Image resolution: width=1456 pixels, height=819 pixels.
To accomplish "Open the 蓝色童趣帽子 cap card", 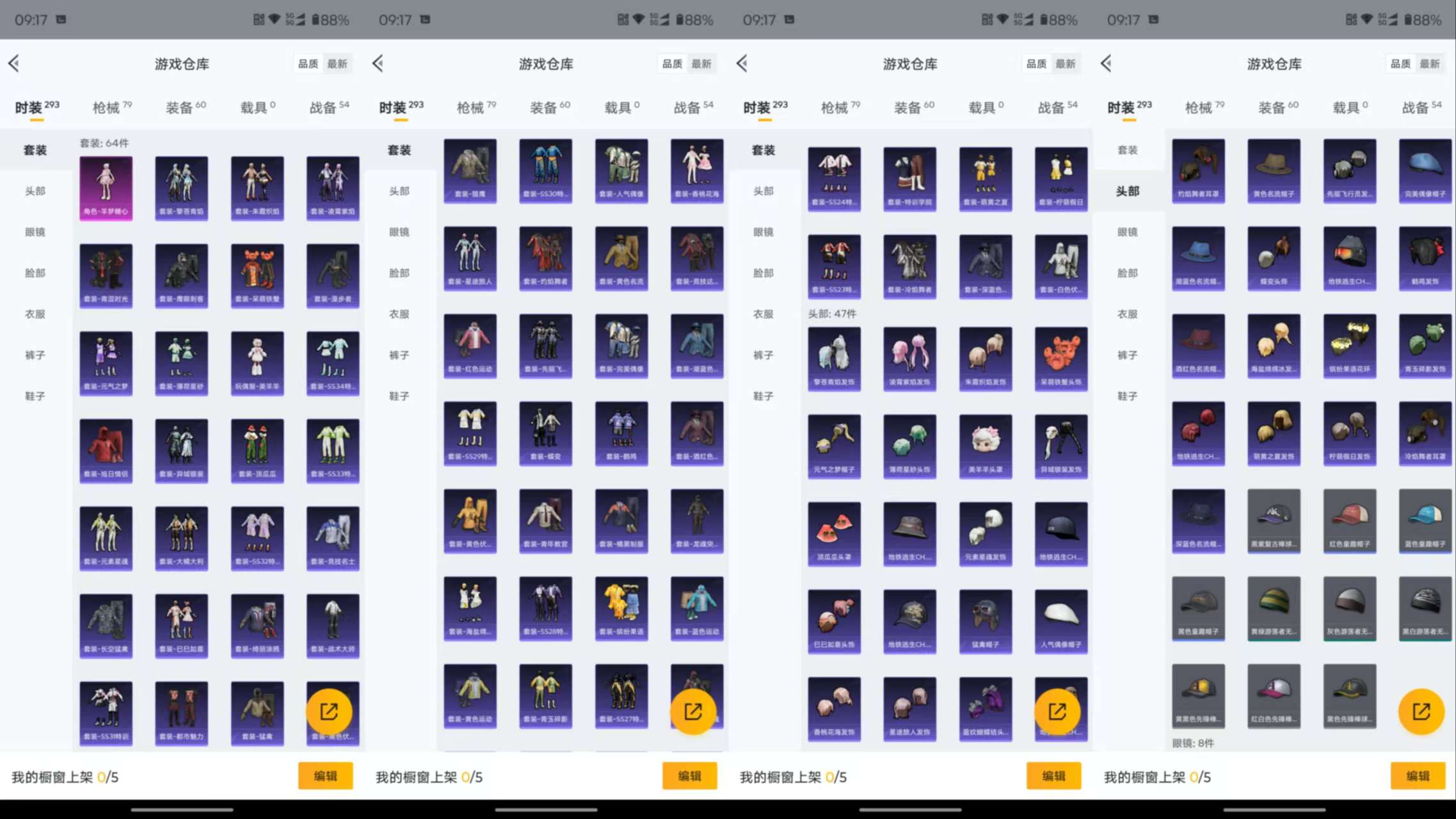I will point(1425,521).
